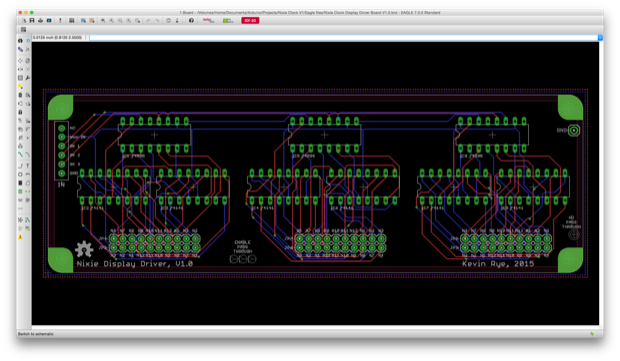Click the Zoom out icon
The image size is (620, 361).
tap(120, 21)
